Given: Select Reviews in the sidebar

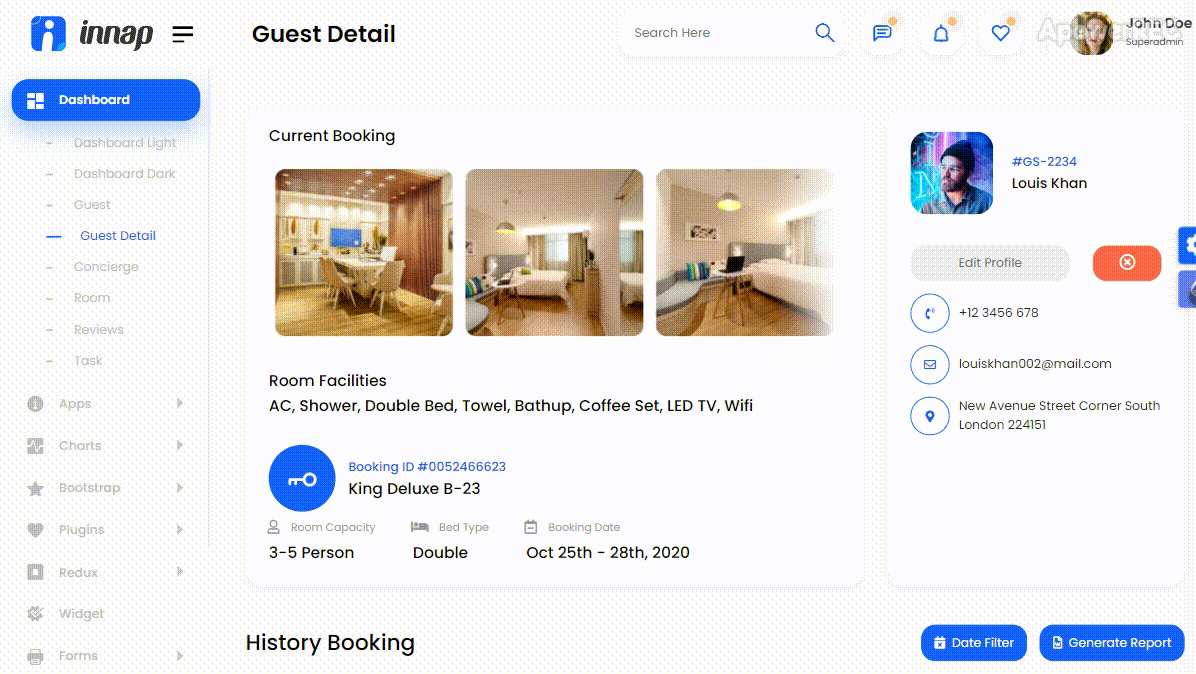Looking at the screenshot, I should coord(98,329).
